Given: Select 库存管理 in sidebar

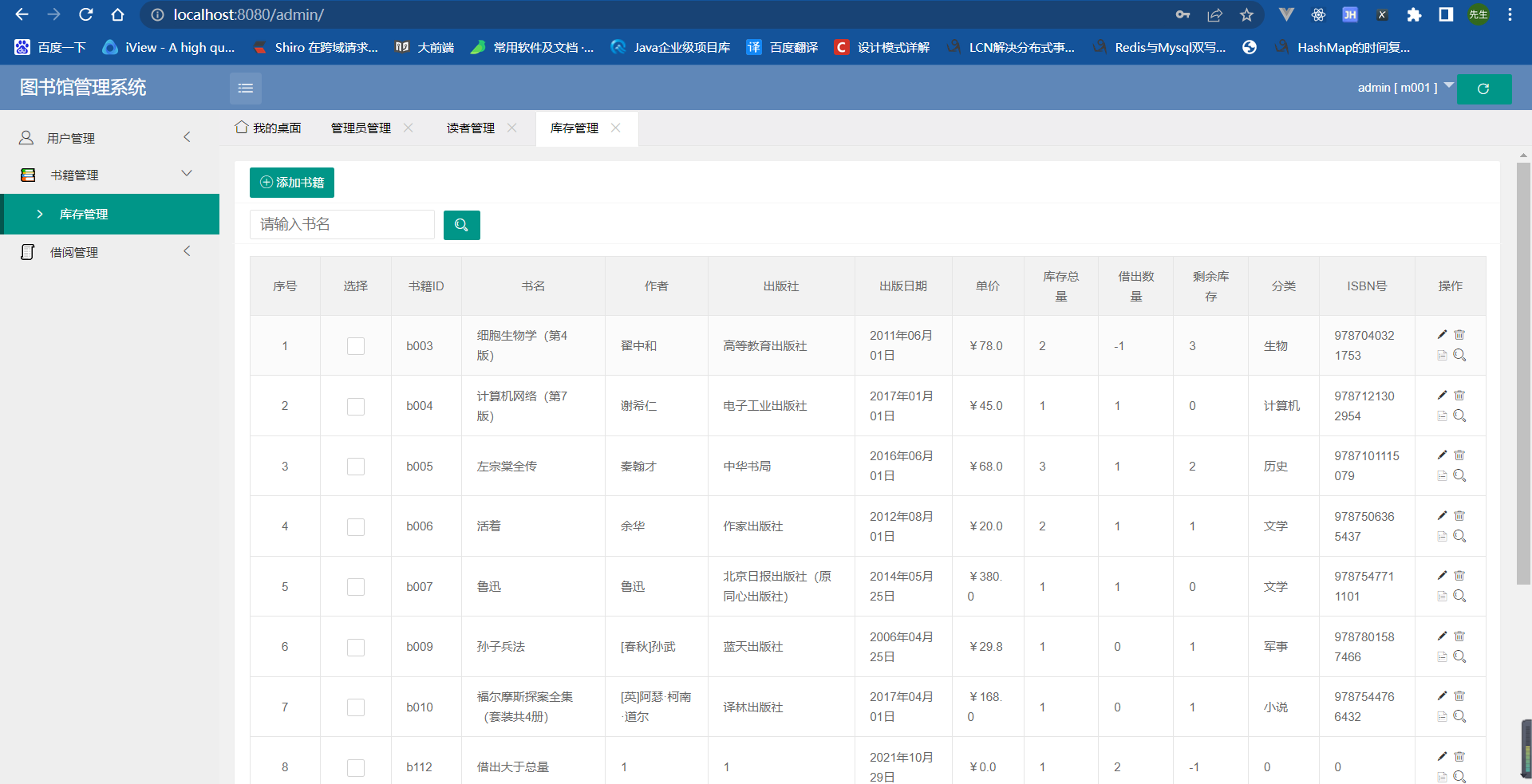Looking at the screenshot, I should click(x=109, y=214).
